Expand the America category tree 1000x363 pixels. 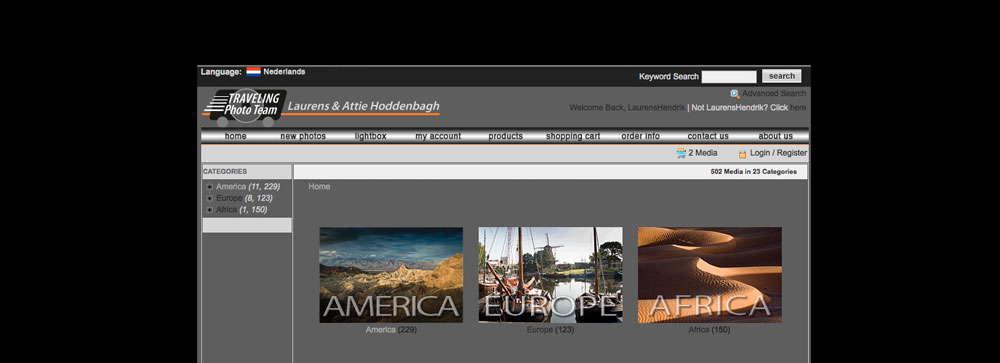click(209, 187)
